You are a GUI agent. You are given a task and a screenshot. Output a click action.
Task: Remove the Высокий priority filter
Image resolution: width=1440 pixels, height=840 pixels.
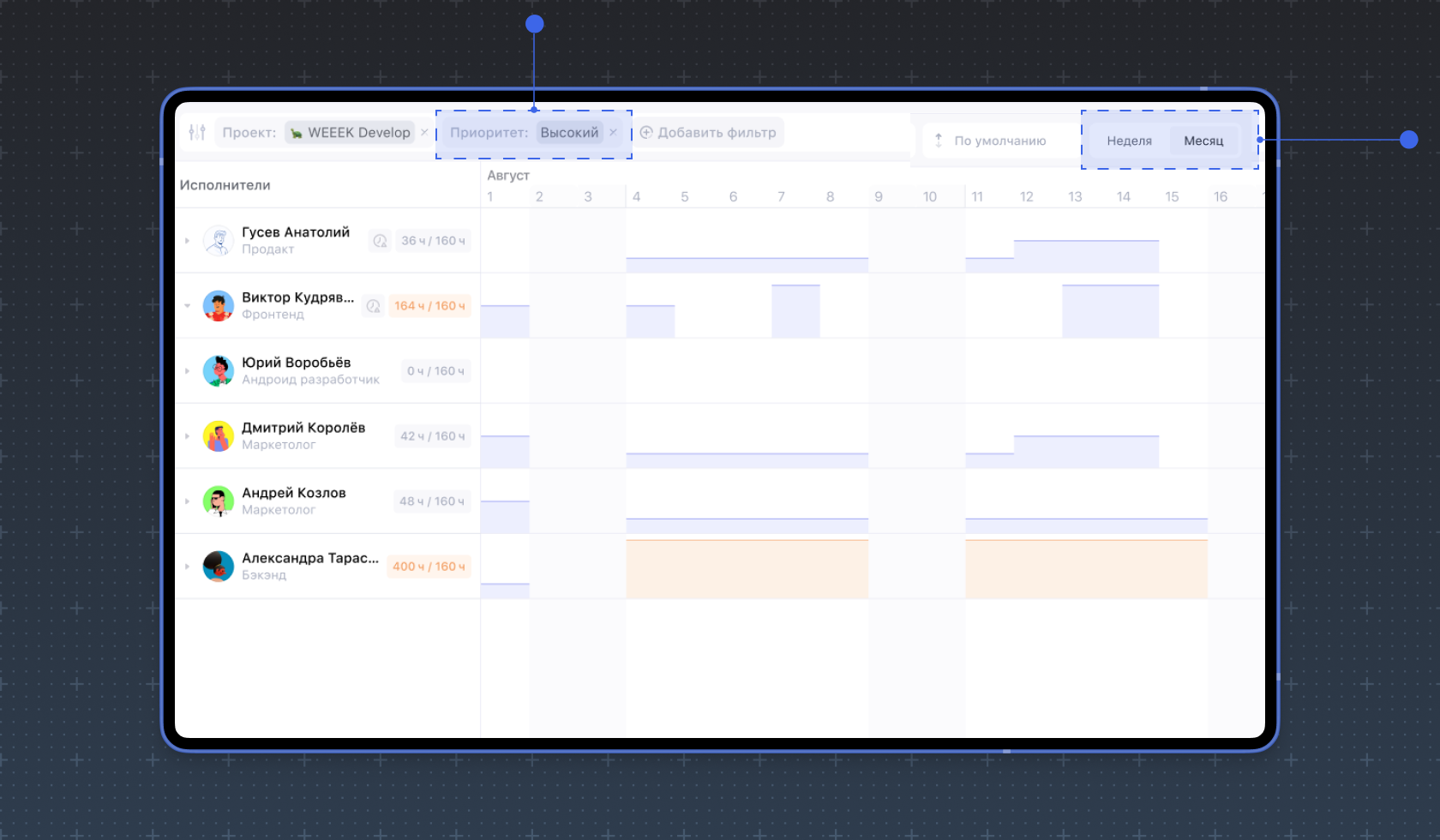[x=613, y=133]
